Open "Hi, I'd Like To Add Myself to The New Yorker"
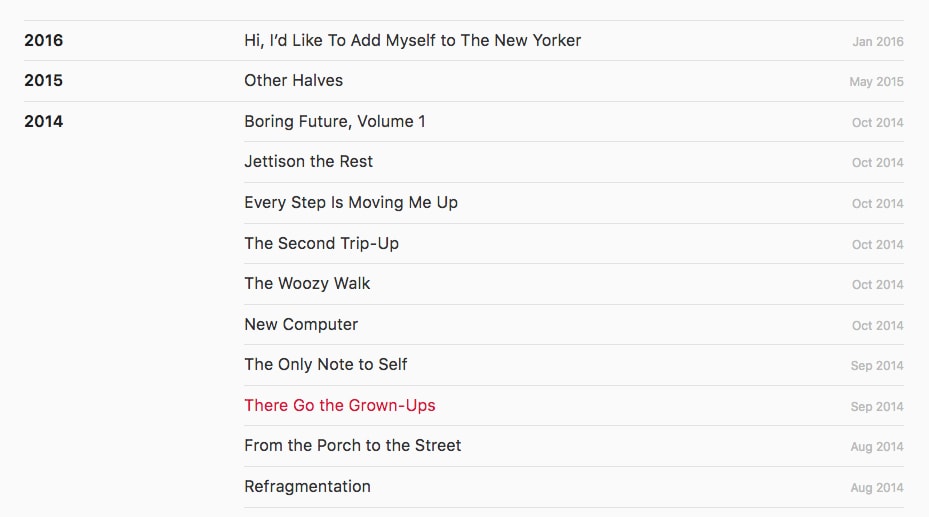The width and height of the screenshot is (929, 517). click(x=412, y=41)
